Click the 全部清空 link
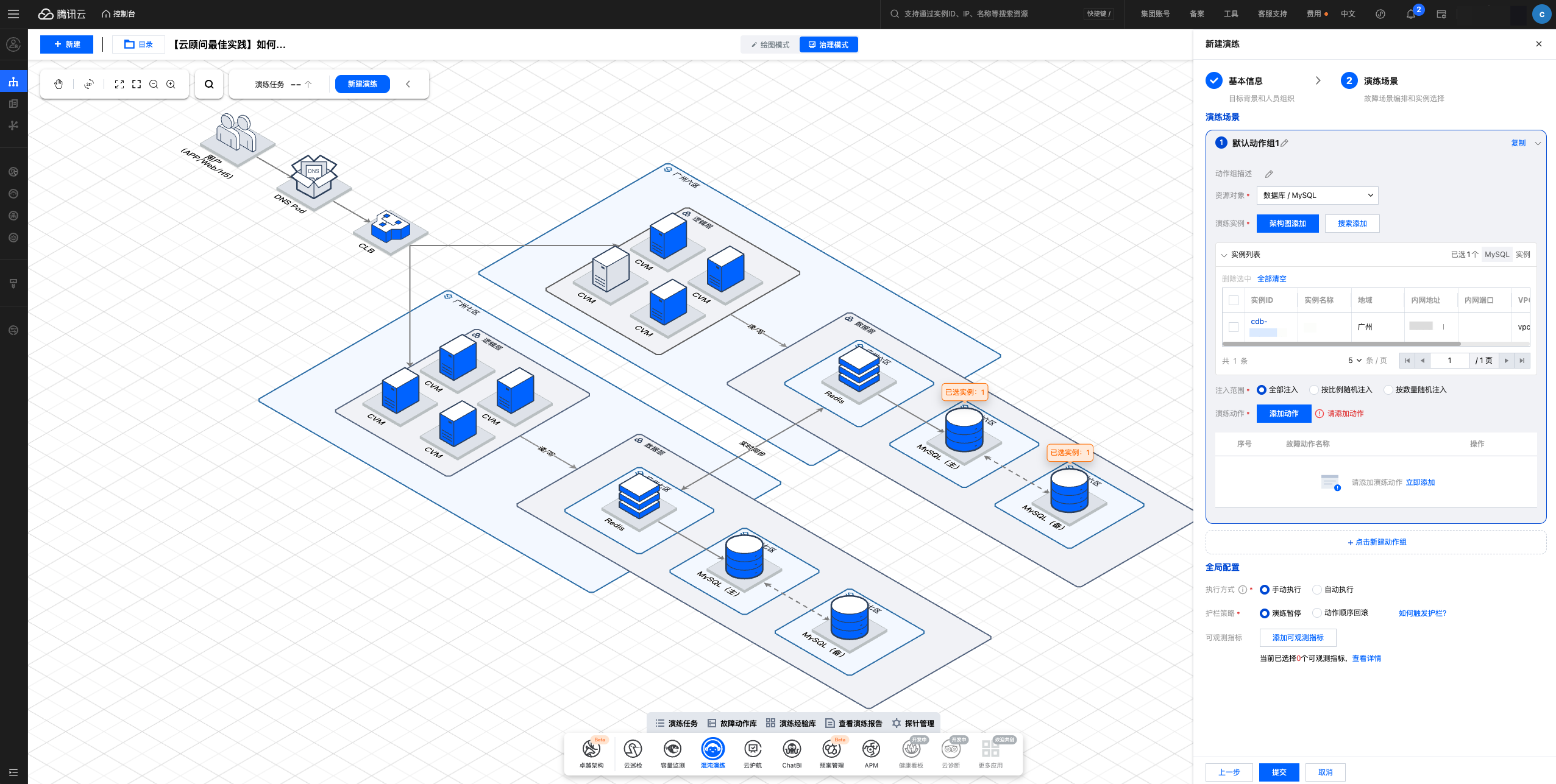1556x784 pixels. point(1271,279)
